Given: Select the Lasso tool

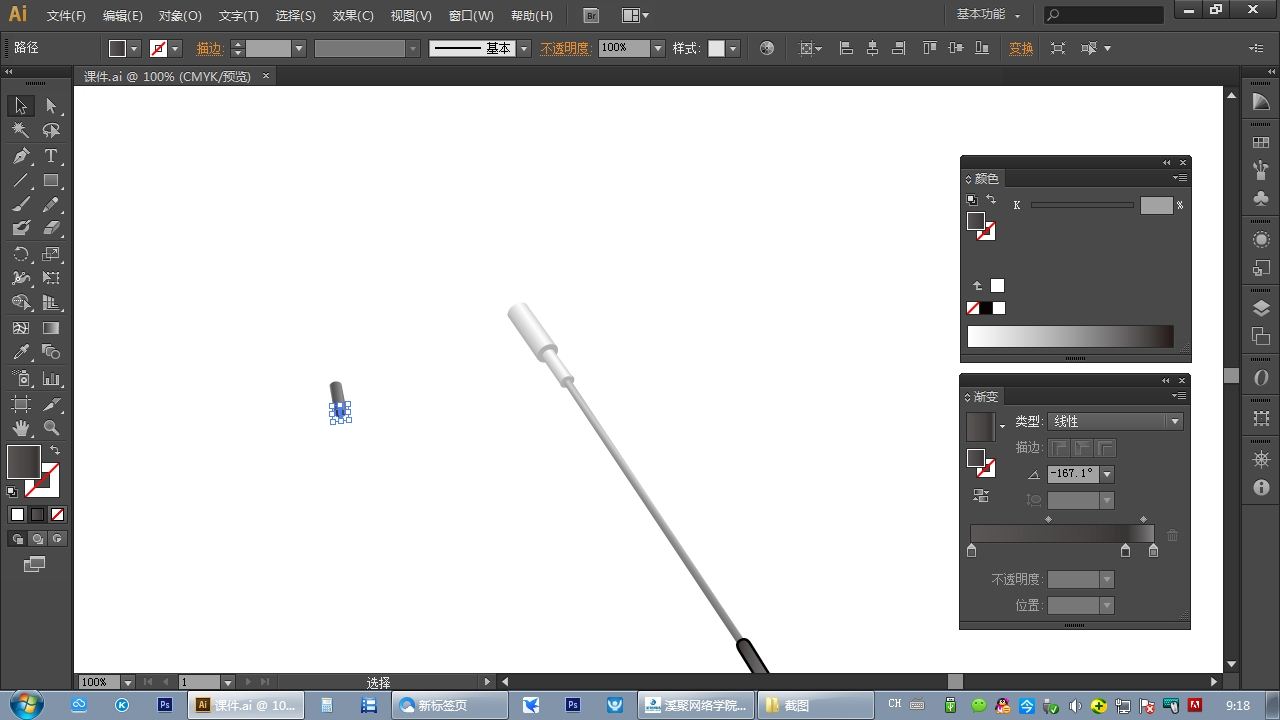Looking at the screenshot, I should click(x=51, y=130).
